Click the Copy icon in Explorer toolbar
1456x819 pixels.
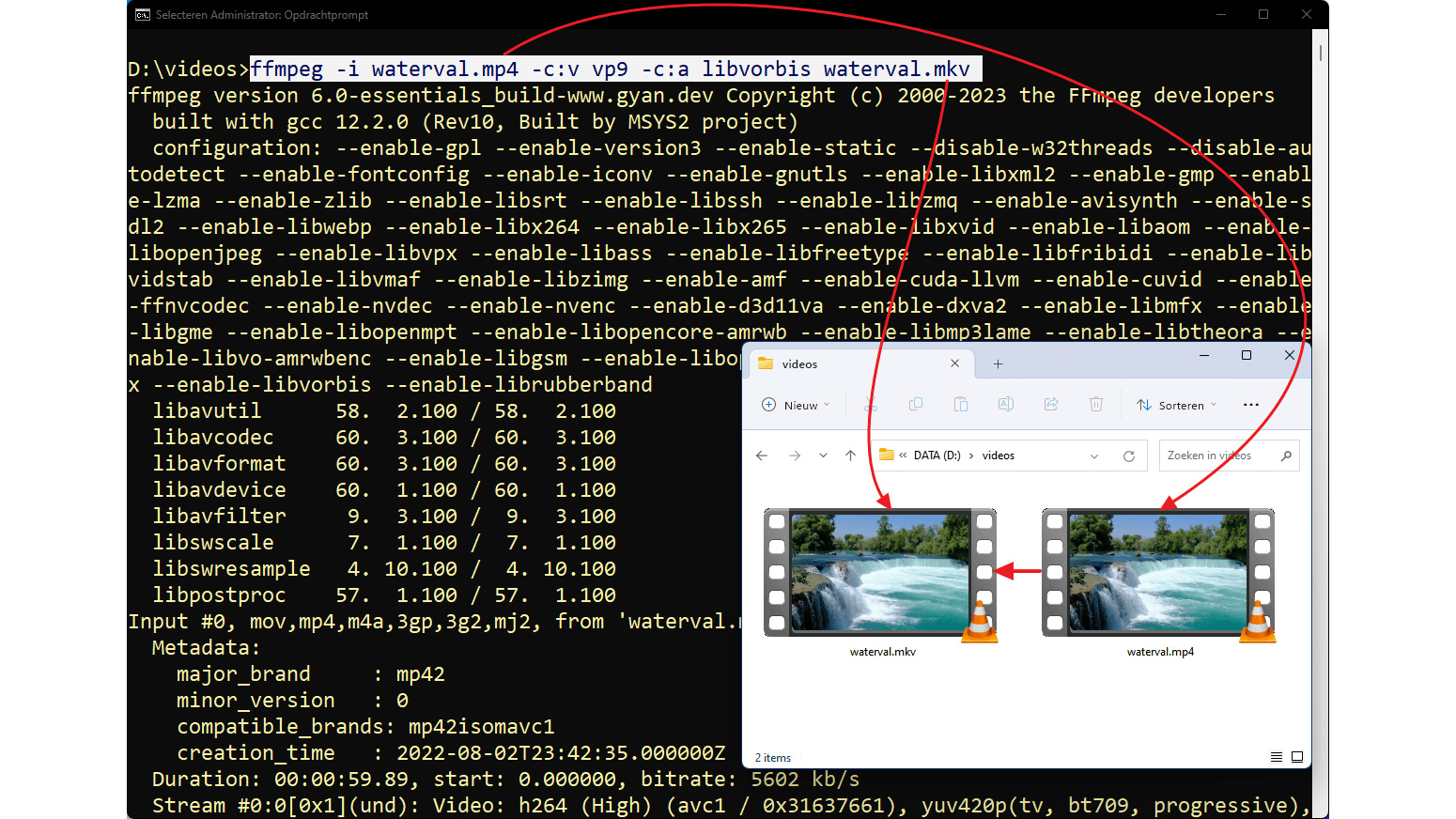[916, 405]
